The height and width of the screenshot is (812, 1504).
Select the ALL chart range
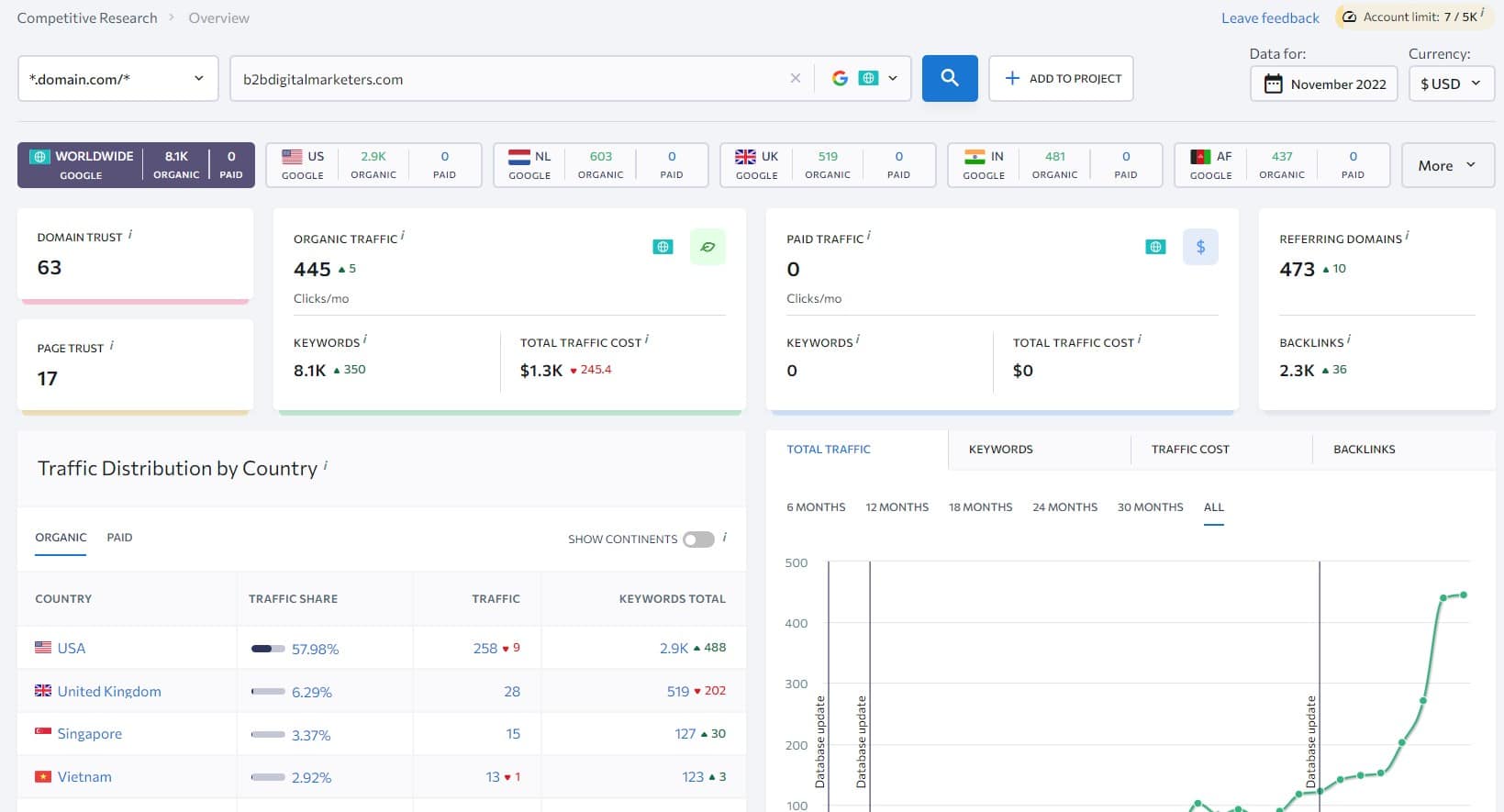pos(1214,507)
